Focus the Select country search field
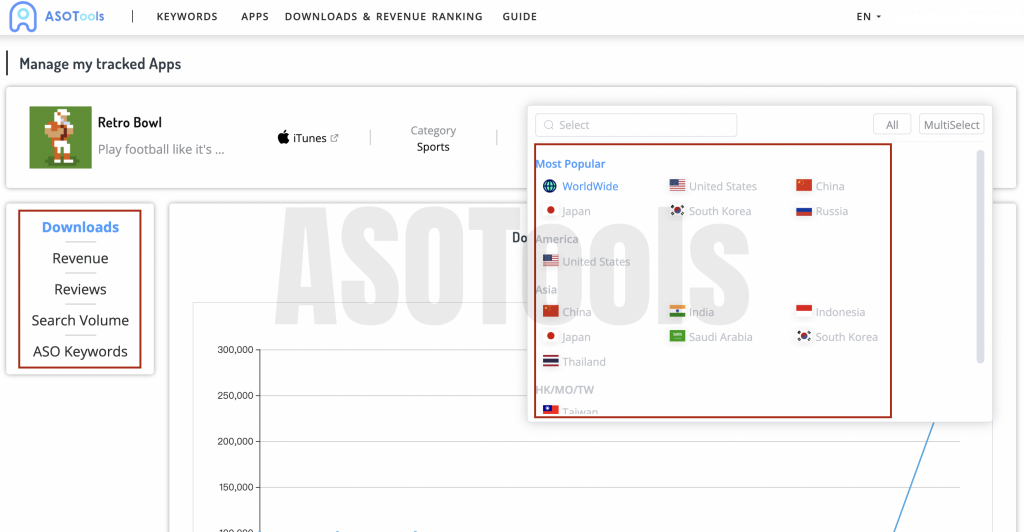The width and height of the screenshot is (1024, 532). 636,125
